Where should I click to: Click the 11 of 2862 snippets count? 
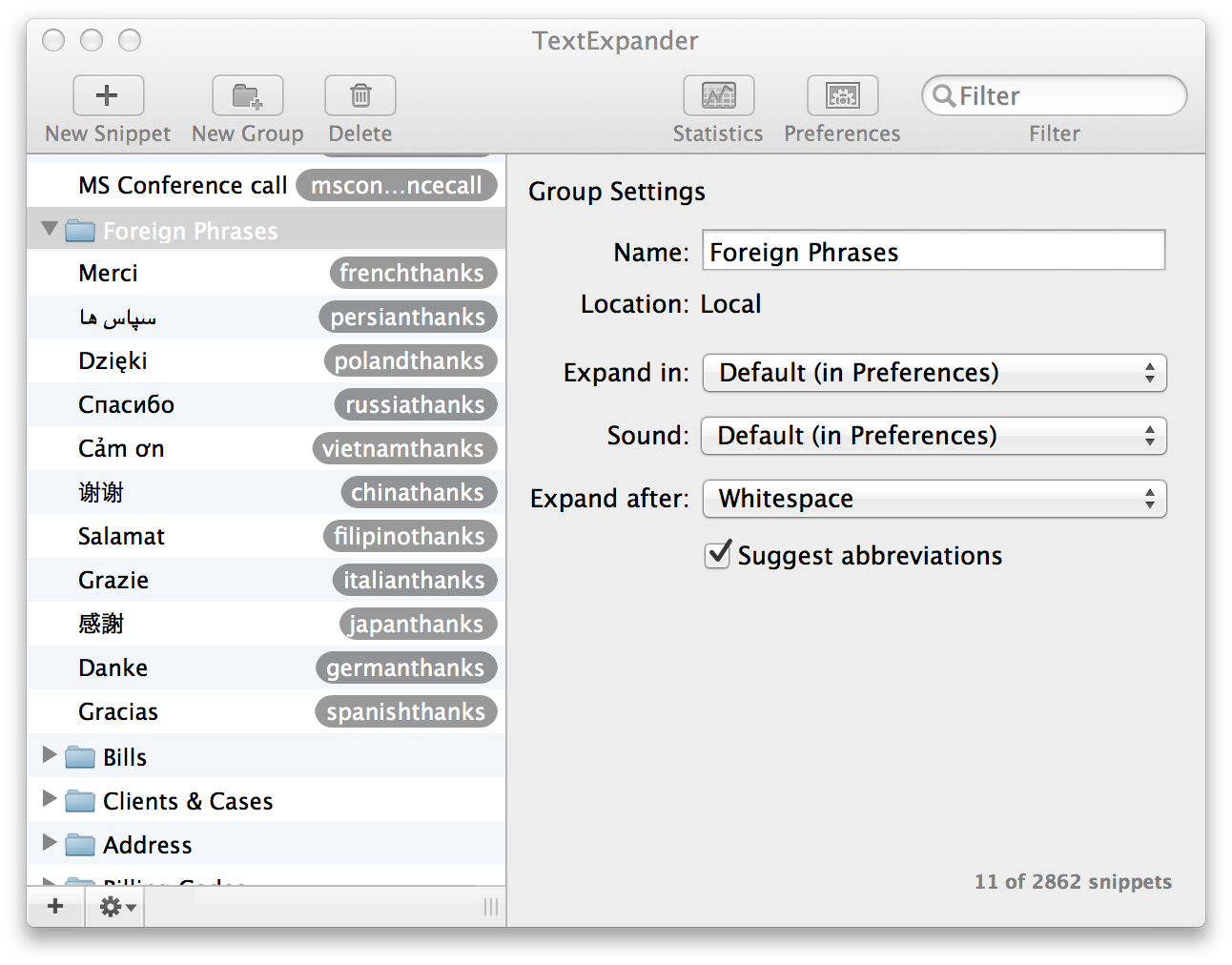pos(1073,882)
